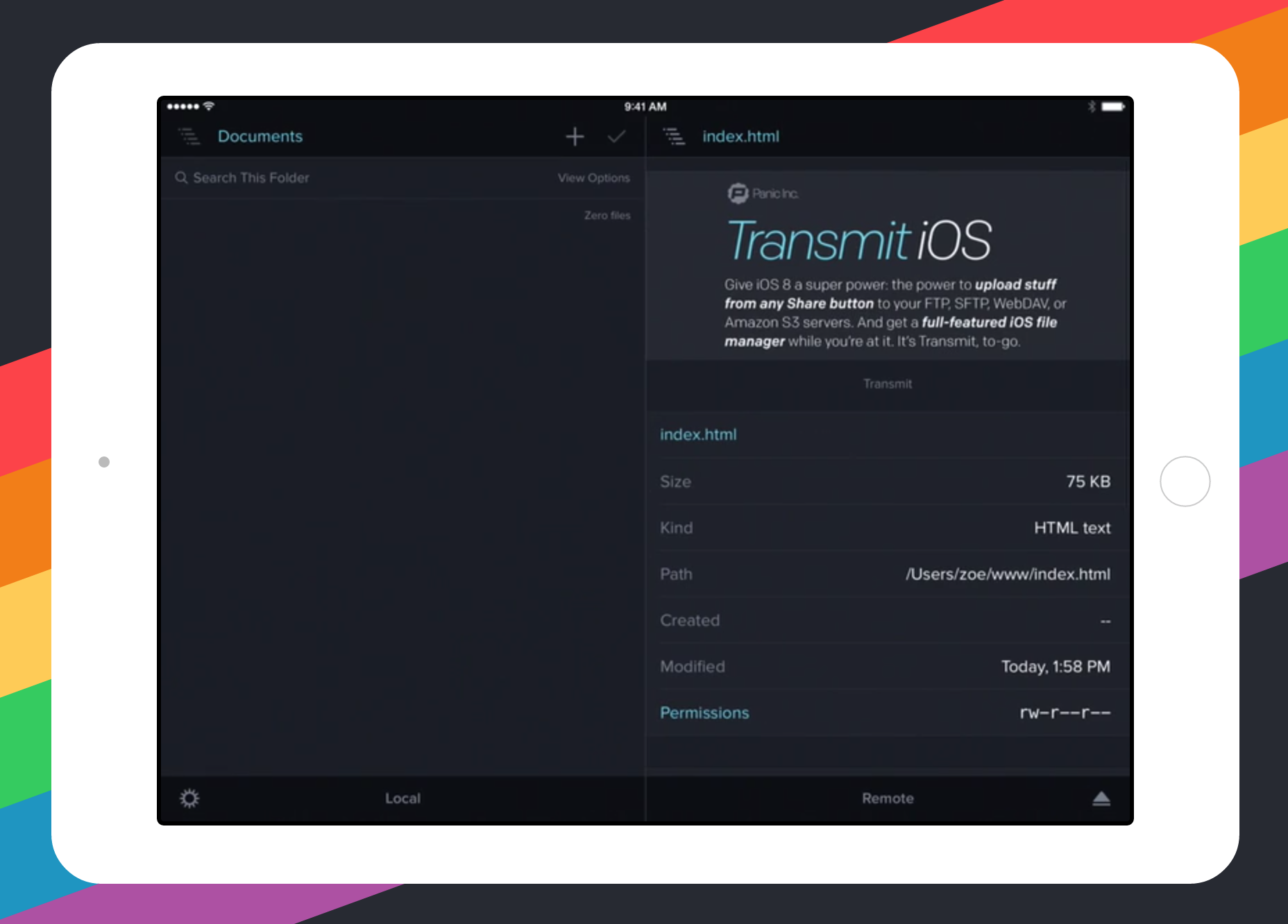Expand the Permissions row details

[x=704, y=712]
